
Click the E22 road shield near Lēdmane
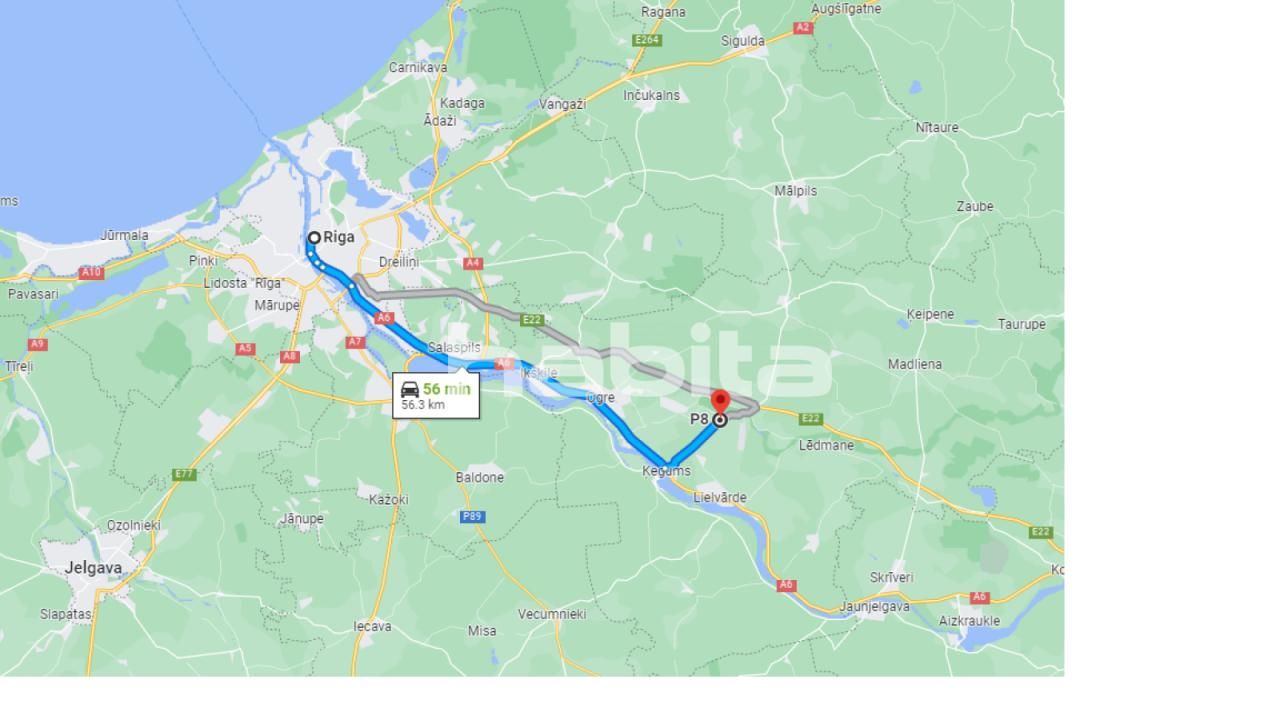click(810, 418)
